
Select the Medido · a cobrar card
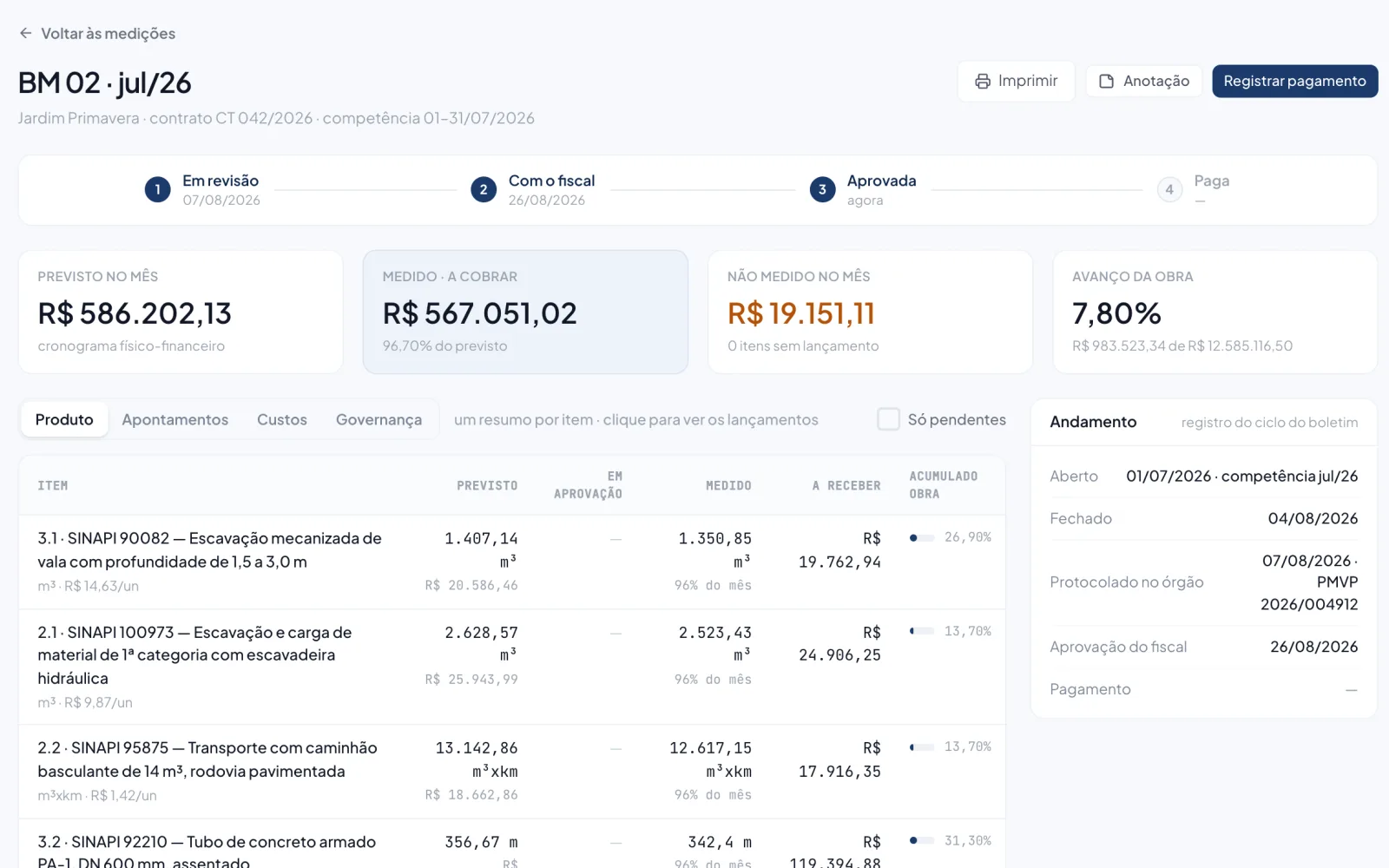pyautogui.click(x=525, y=312)
